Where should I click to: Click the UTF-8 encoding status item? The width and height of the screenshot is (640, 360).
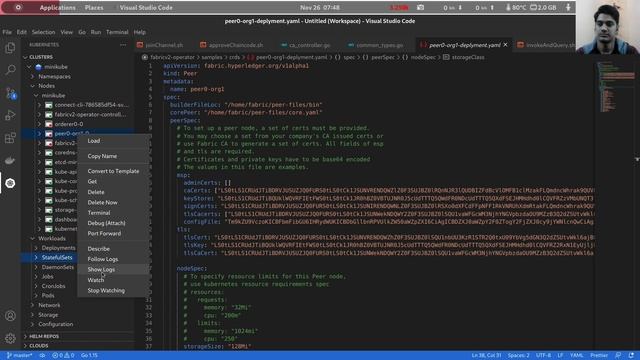(x=543, y=356)
